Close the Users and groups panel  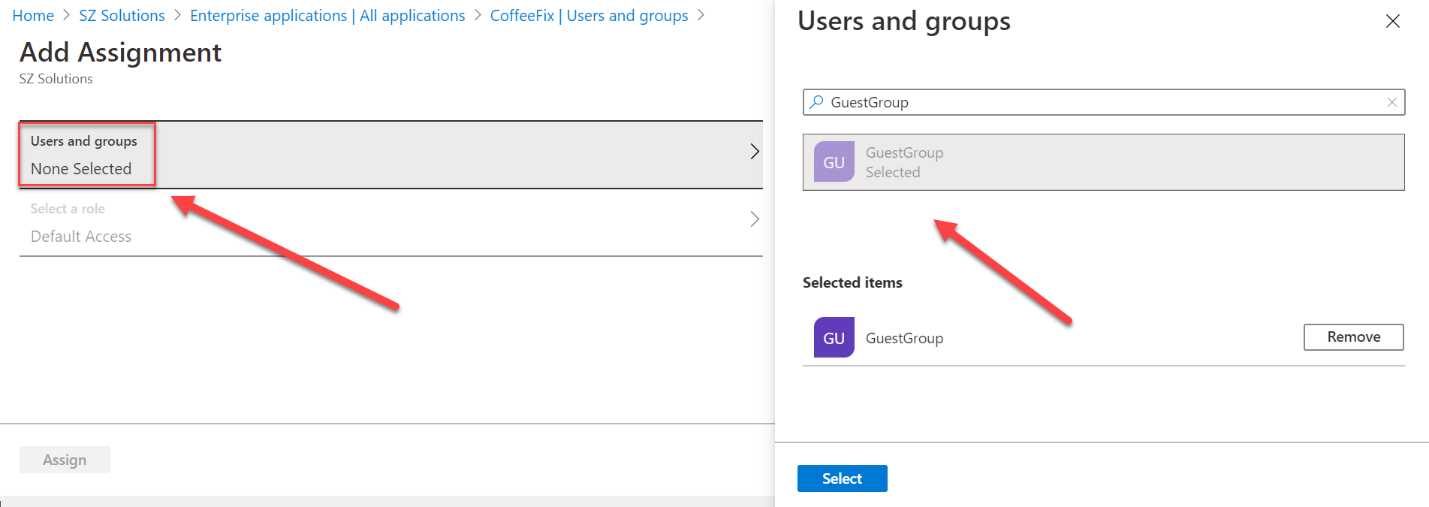click(1392, 21)
